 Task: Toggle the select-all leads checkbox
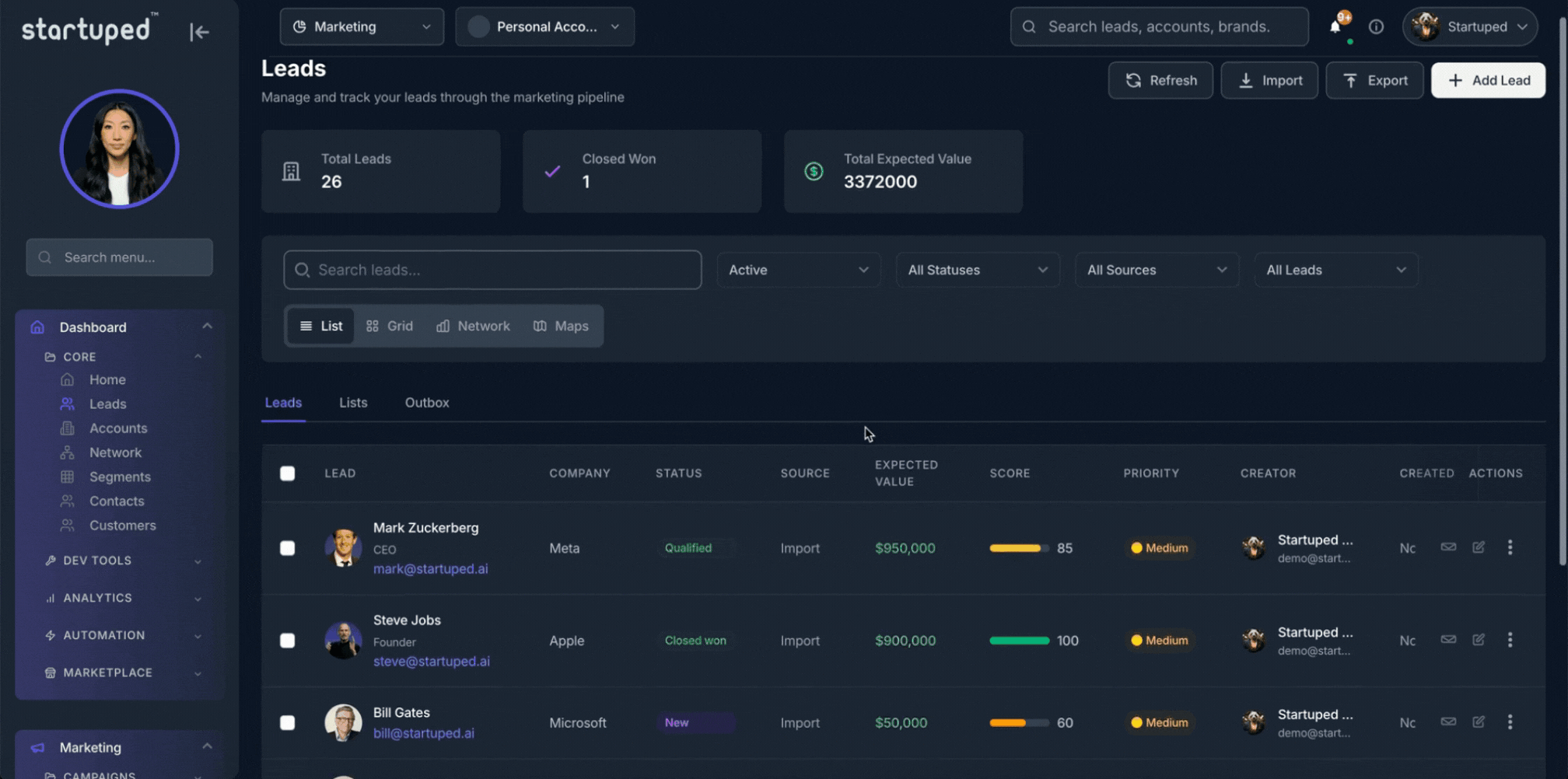coord(288,473)
